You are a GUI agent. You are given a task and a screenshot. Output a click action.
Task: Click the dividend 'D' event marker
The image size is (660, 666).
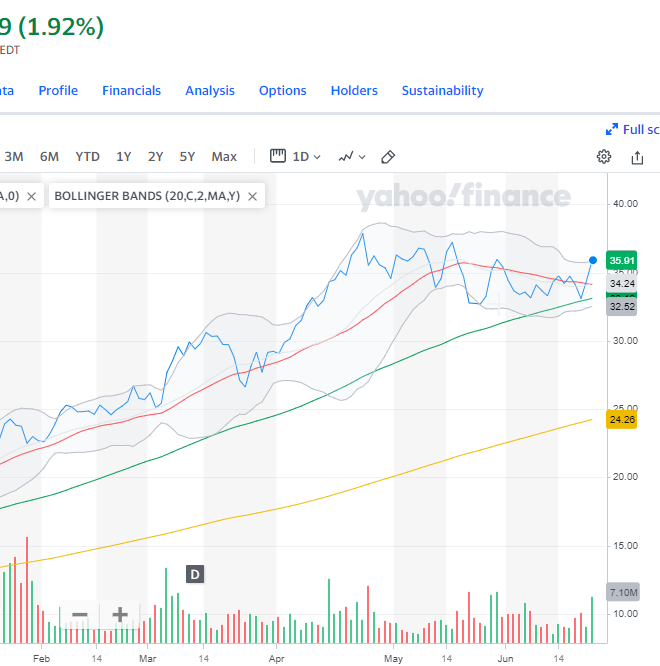(x=195, y=574)
